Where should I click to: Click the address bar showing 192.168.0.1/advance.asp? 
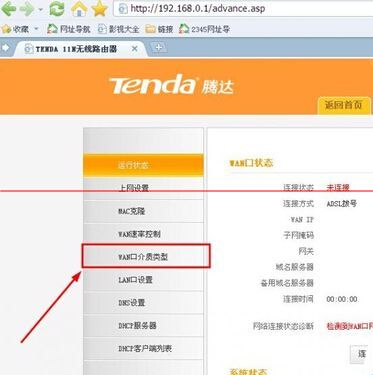tap(243, 9)
